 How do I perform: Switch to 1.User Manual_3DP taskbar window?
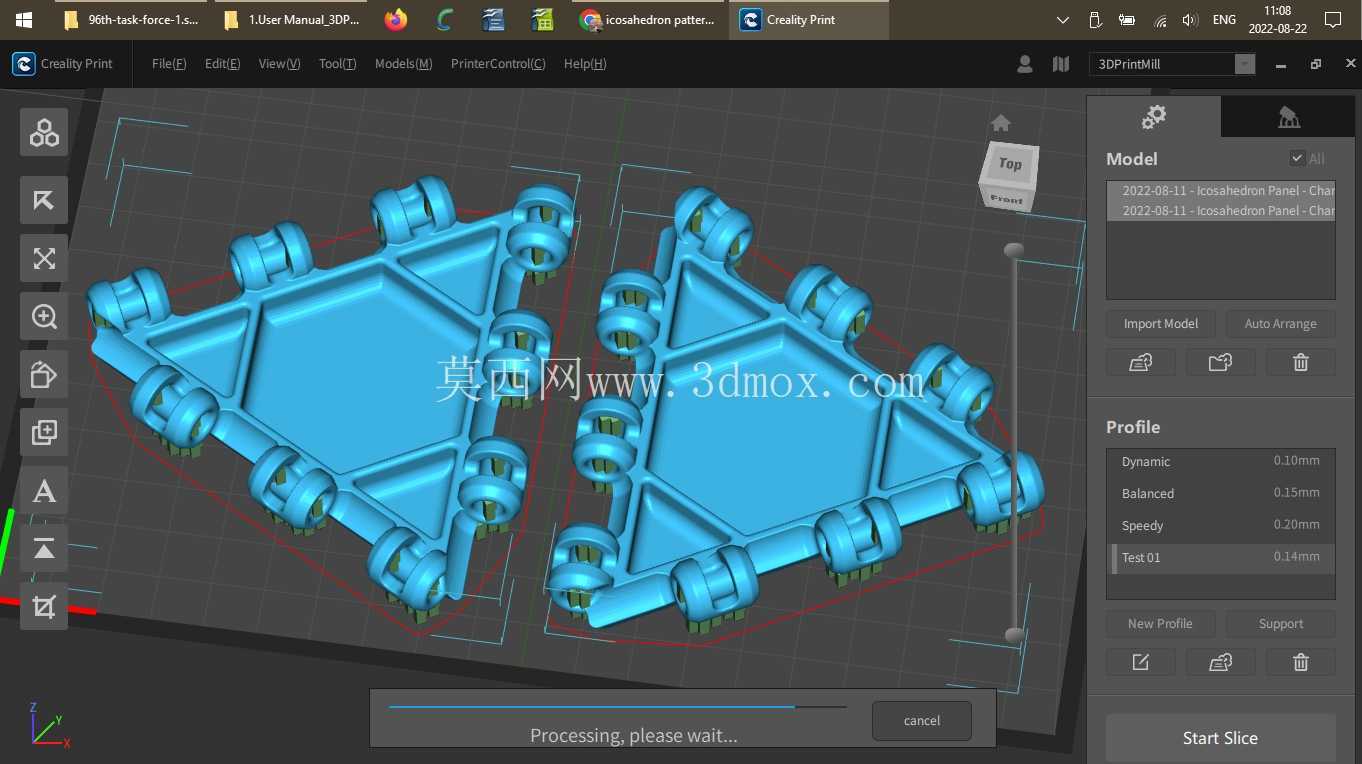292,20
